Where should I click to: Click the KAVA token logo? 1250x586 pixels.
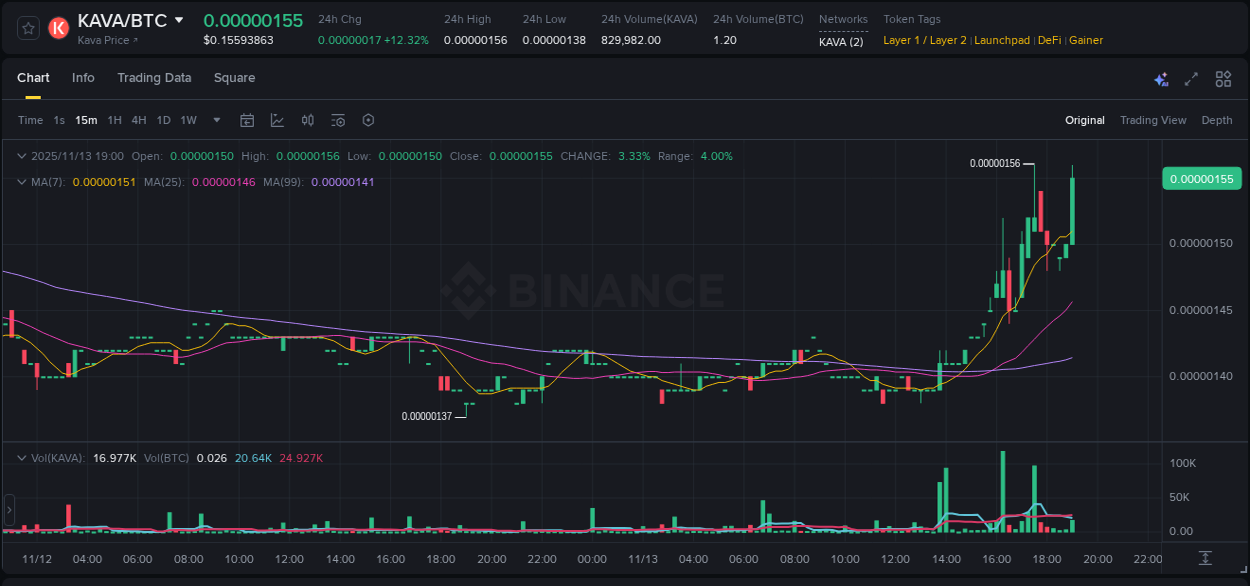coord(58,28)
